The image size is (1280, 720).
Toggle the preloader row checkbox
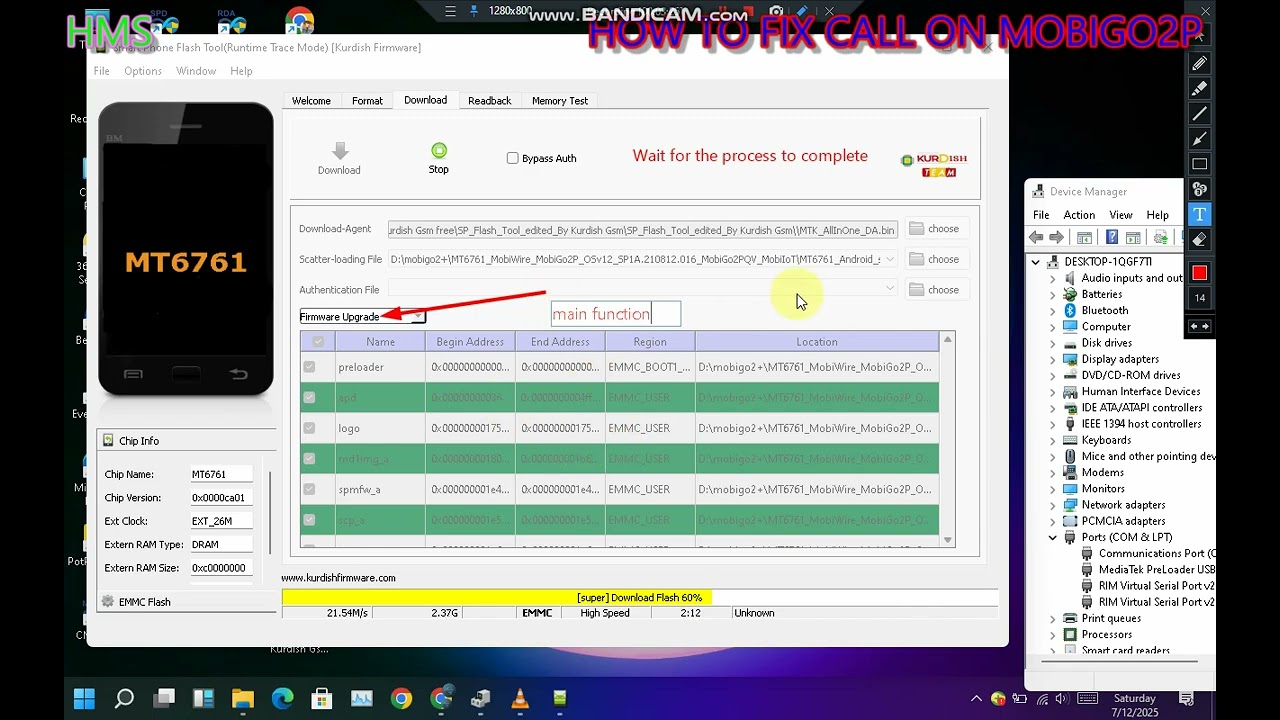point(309,367)
